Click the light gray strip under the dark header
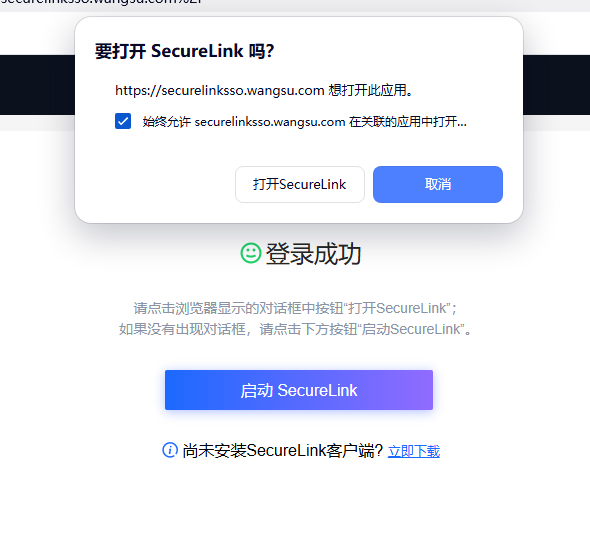590x560 pixels. pos(37,123)
